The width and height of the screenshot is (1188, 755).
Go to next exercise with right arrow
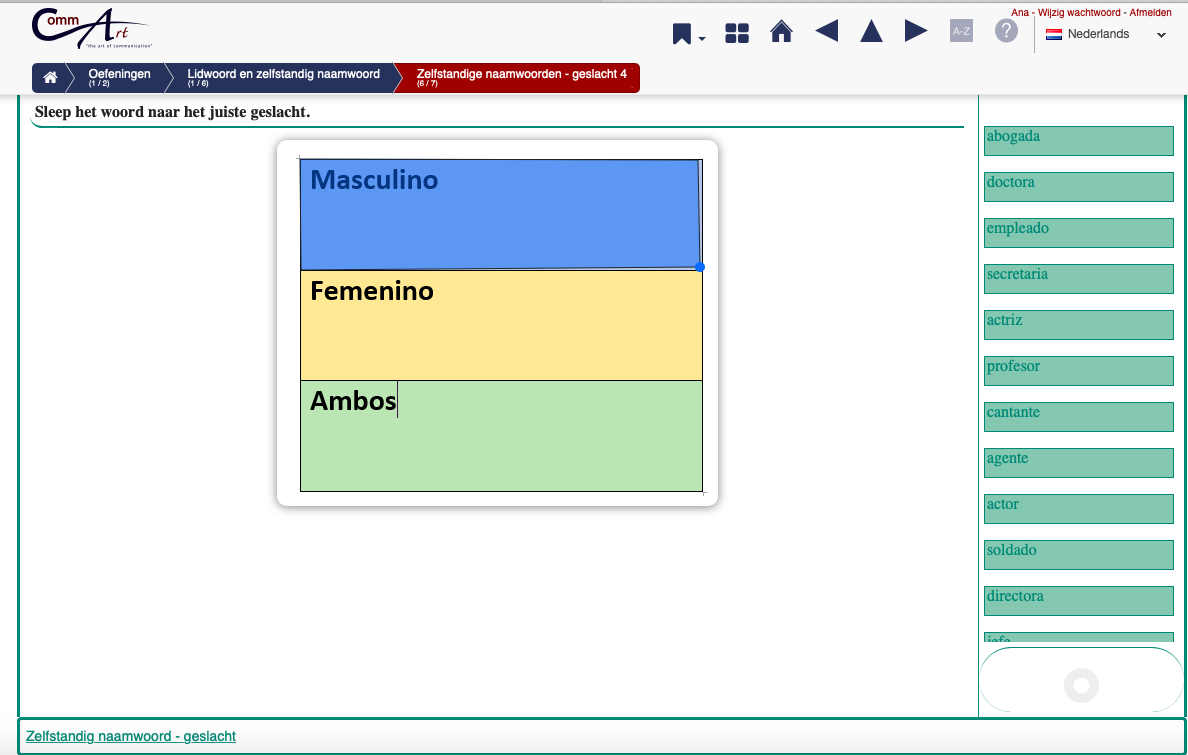916,31
